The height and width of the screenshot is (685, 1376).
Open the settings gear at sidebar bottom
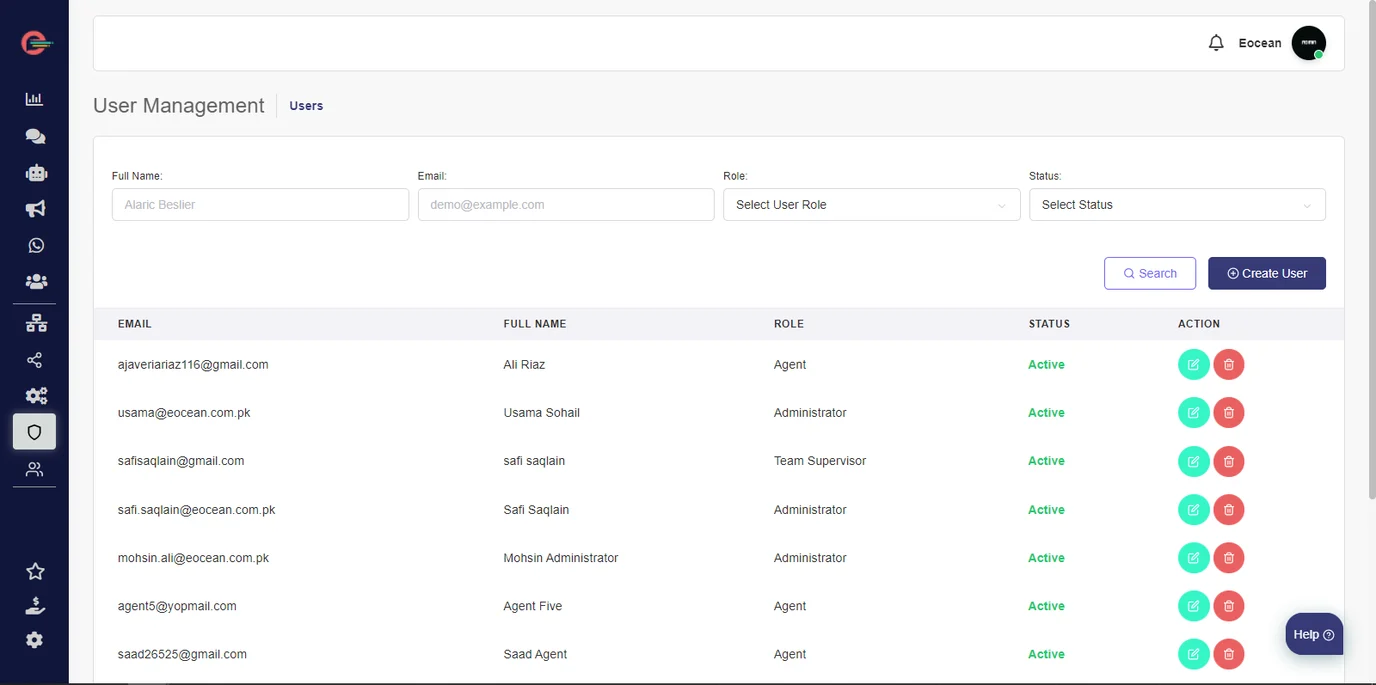[35, 640]
